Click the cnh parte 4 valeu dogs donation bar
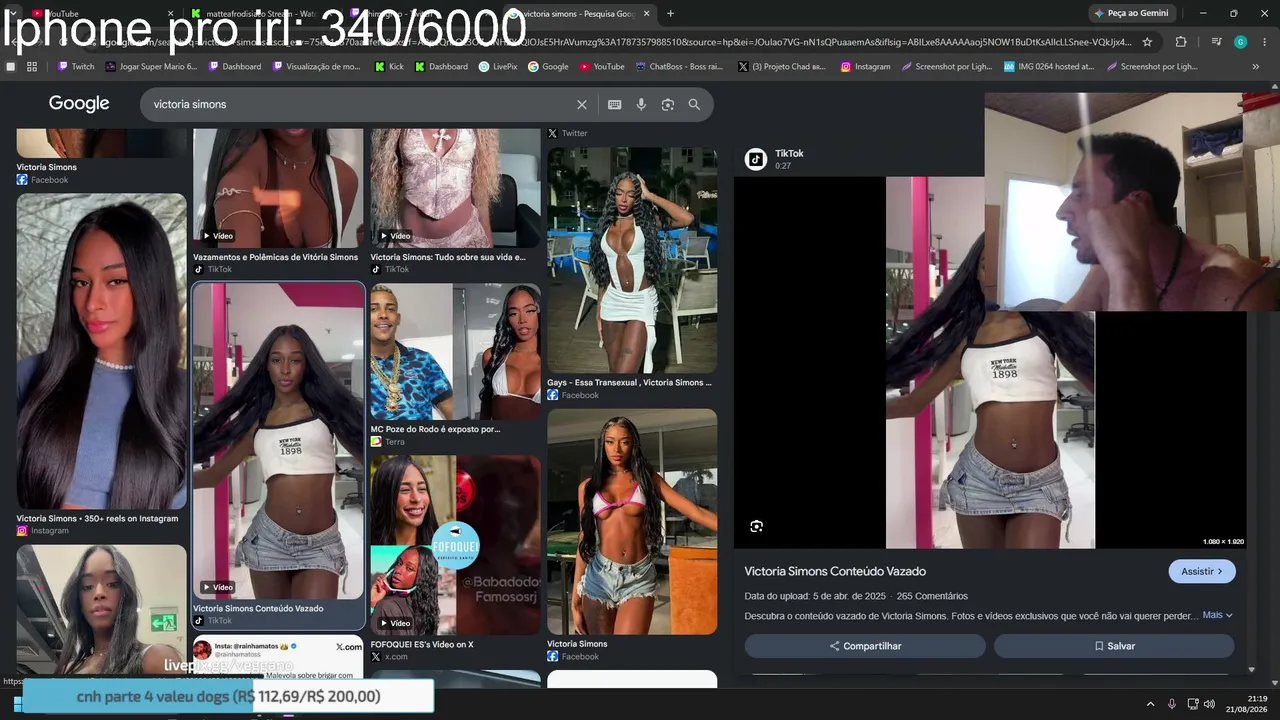1280x720 pixels. (x=228, y=696)
